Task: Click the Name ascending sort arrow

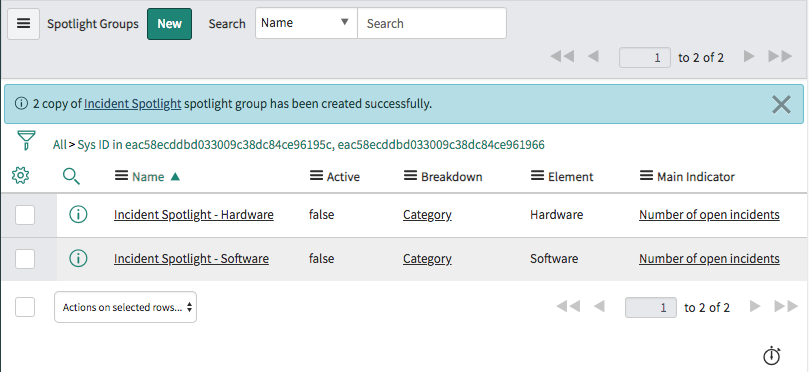Action: point(175,176)
